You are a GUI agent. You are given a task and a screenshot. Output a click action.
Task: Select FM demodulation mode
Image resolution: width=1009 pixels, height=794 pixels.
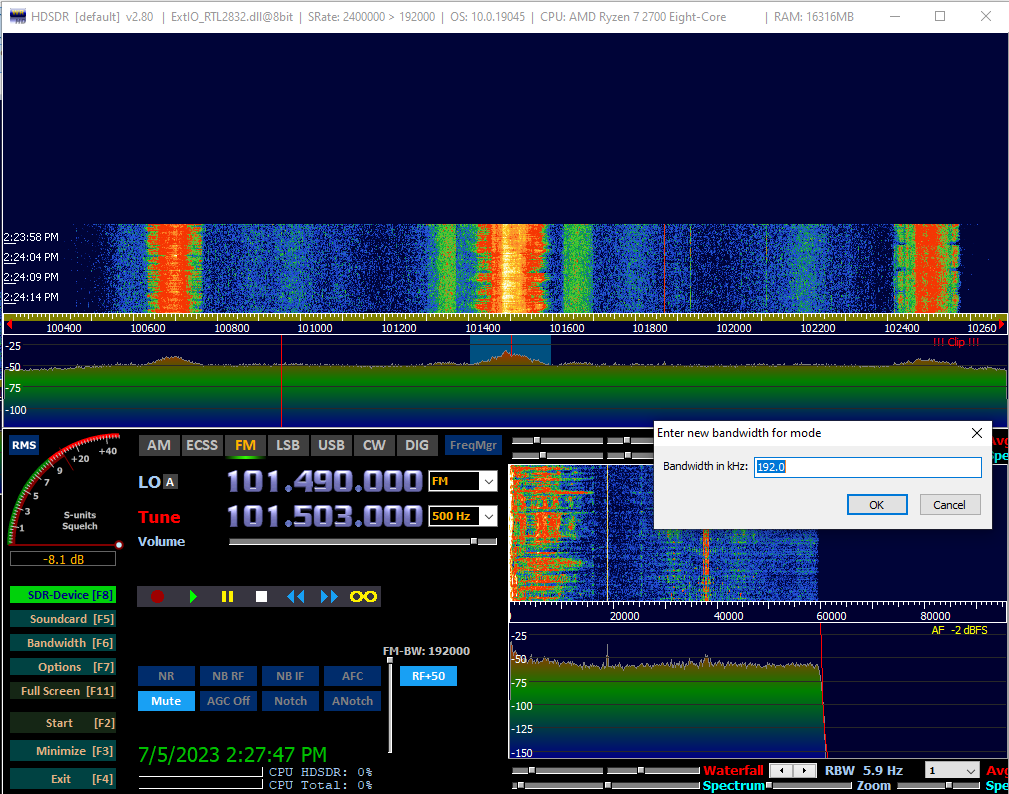pyautogui.click(x=245, y=445)
